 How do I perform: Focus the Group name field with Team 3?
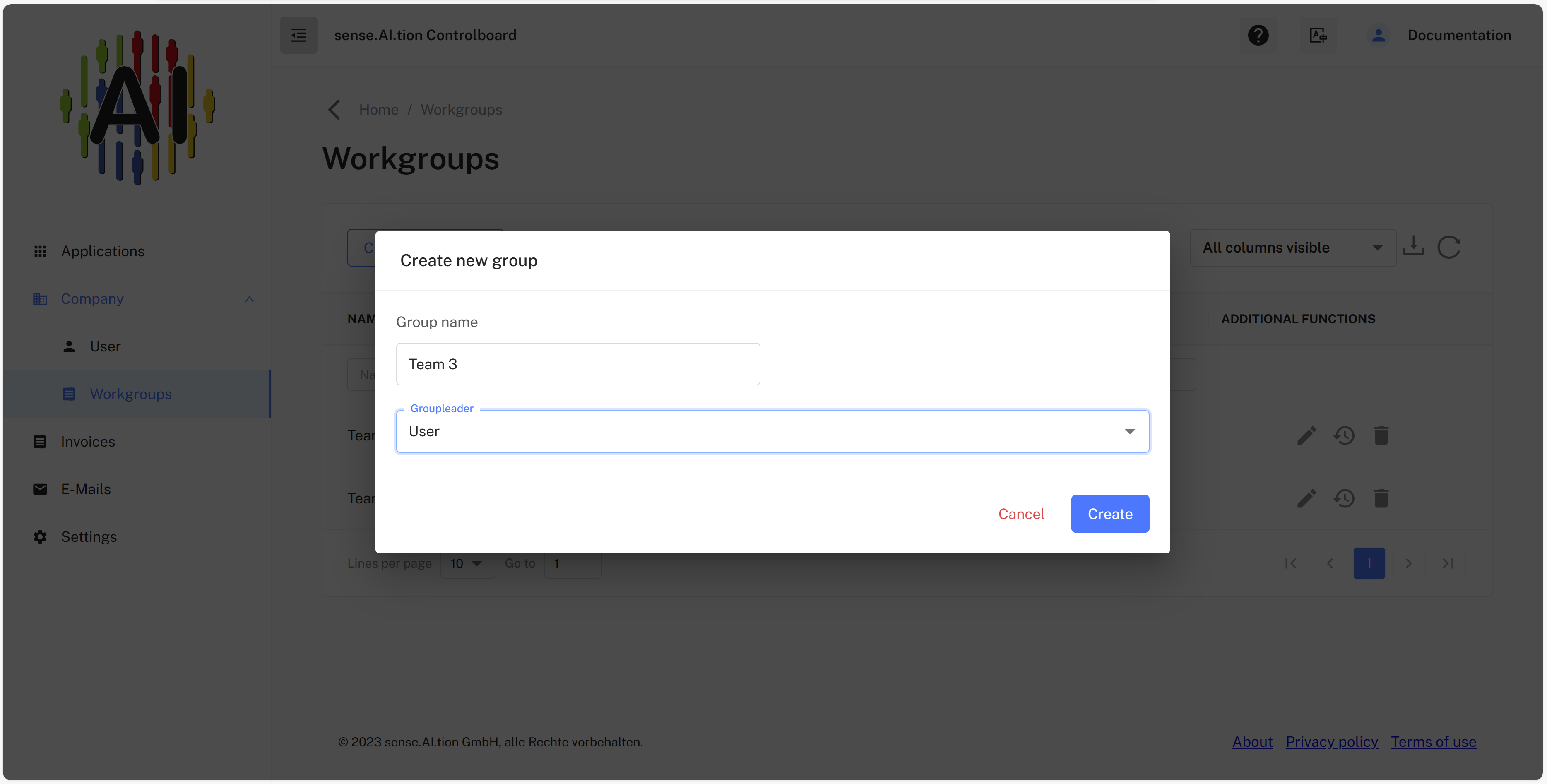point(578,364)
